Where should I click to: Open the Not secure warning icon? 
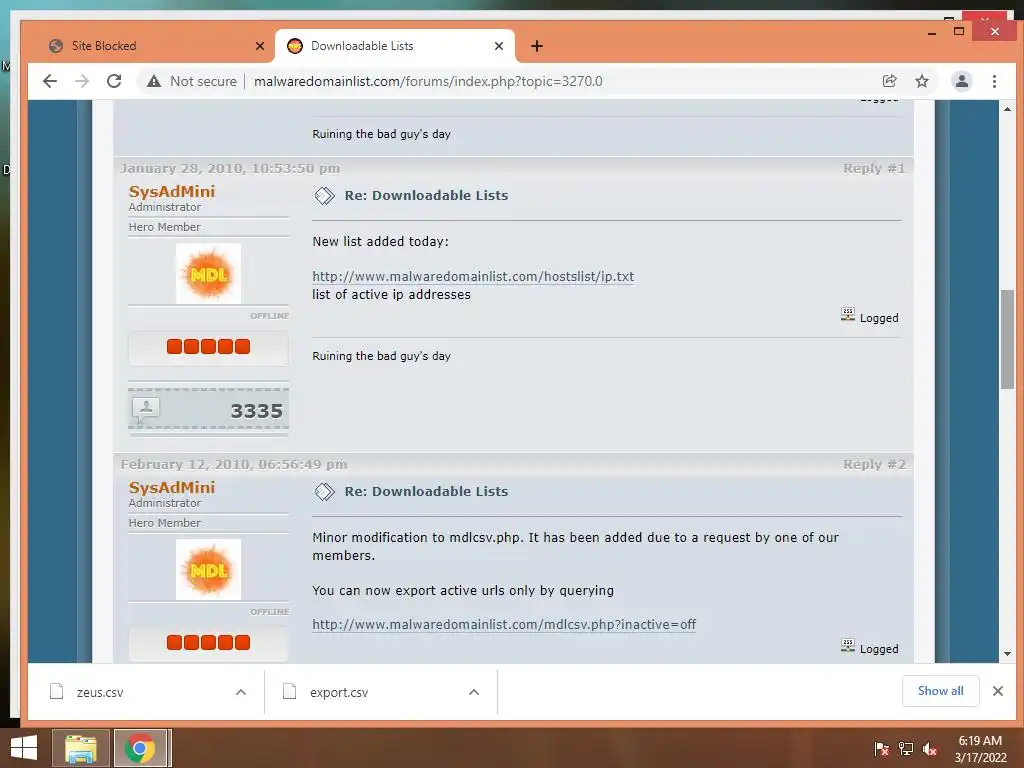tap(153, 81)
